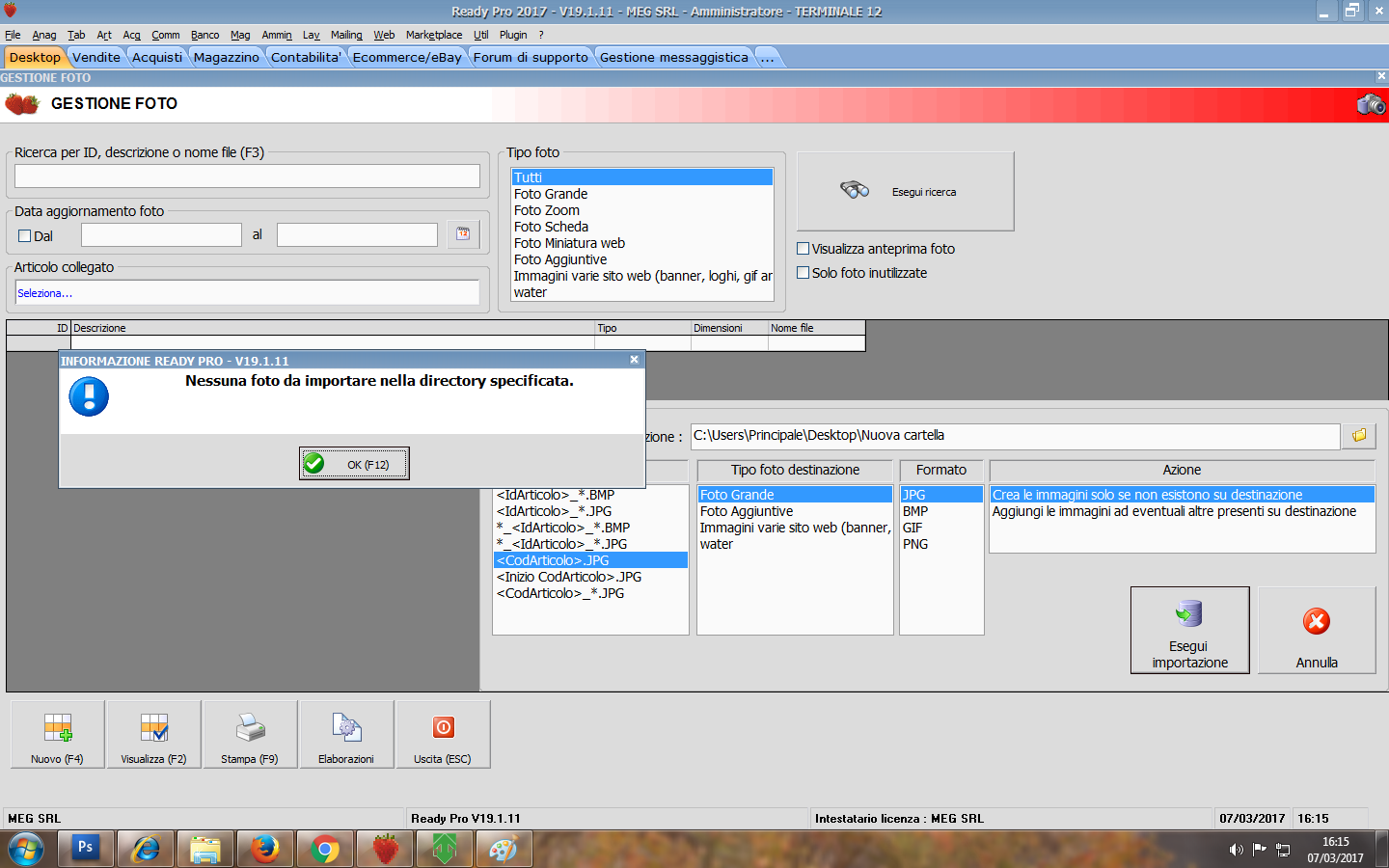Image resolution: width=1389 pixels, height=868 pixels.
Task: Enable the Dal date checkbox
Action: point(25,236)
